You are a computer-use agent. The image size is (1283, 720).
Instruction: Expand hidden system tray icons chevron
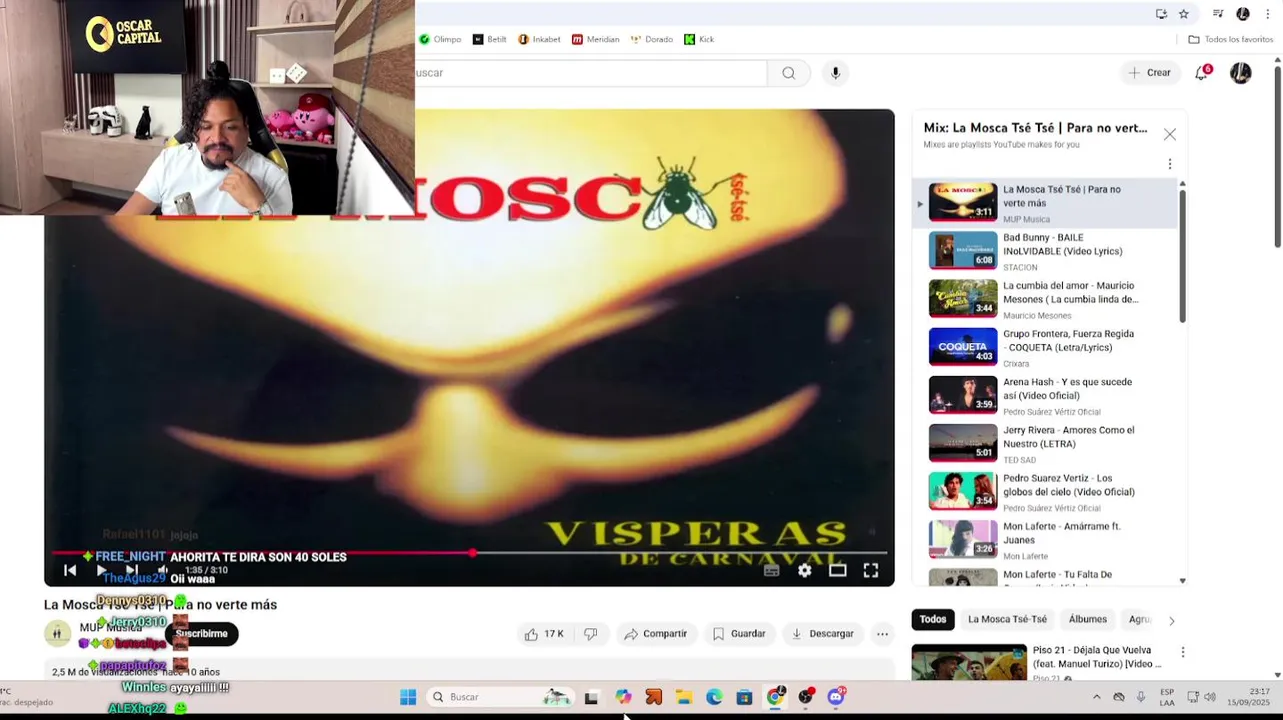[x=1096, y=697]
